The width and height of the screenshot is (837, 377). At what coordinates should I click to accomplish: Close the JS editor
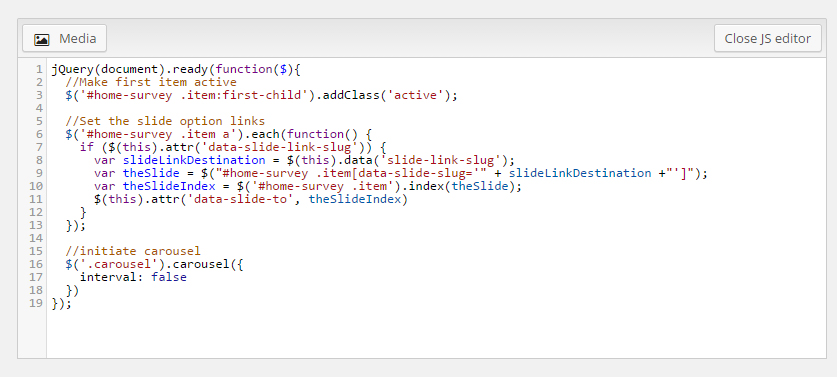[767, 38]
